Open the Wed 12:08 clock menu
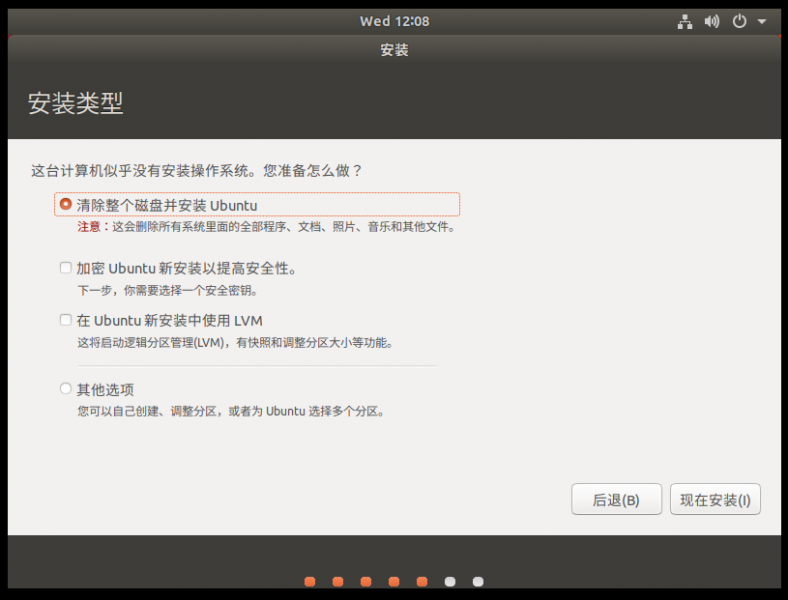The image size is (788, 600). [394, 21]
